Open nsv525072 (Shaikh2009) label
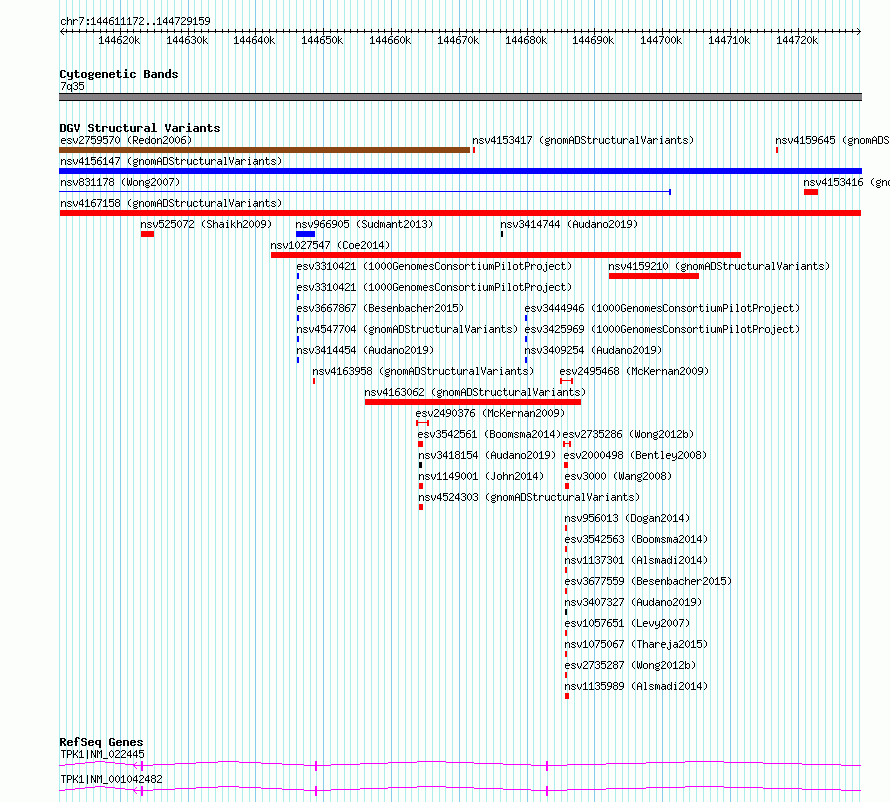The width and height of the screenshot is (890, 802). pos(206,224)
